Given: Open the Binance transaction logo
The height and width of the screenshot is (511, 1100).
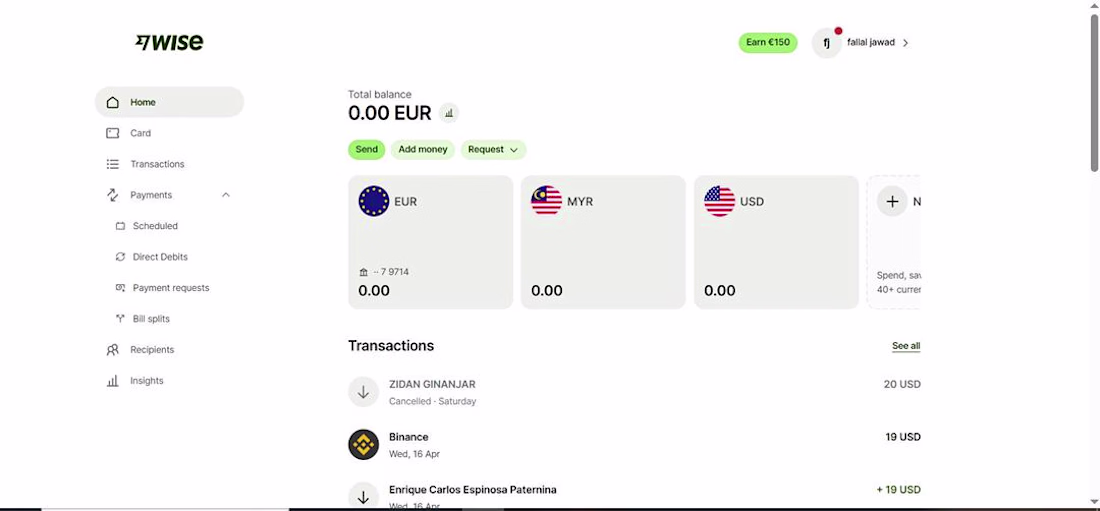Looking at the screenshot, I should [x=363, y=444].
